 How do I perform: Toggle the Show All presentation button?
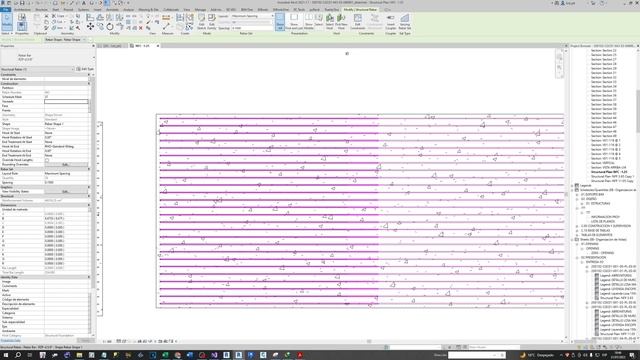click(x=280, y=22)
